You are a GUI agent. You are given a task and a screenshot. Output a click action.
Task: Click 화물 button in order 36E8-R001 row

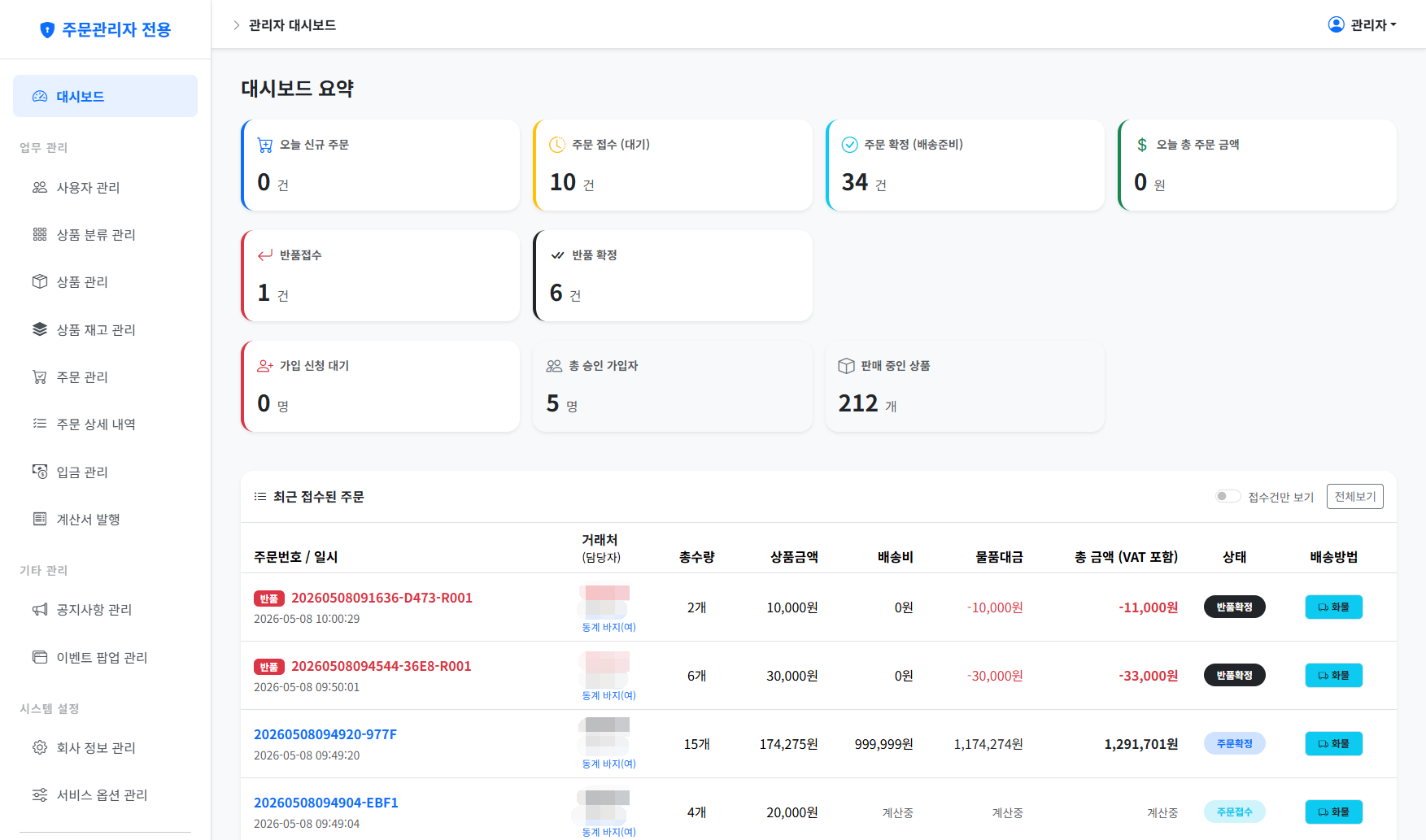click(x=1333, y=675)
